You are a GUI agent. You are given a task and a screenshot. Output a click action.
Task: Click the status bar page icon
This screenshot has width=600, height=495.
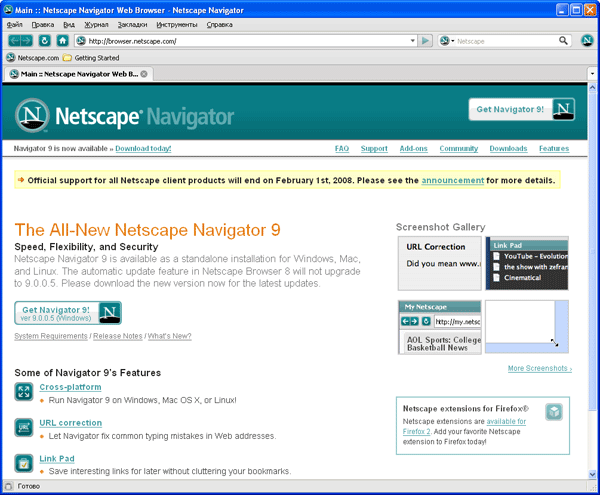tap(8, 486)
